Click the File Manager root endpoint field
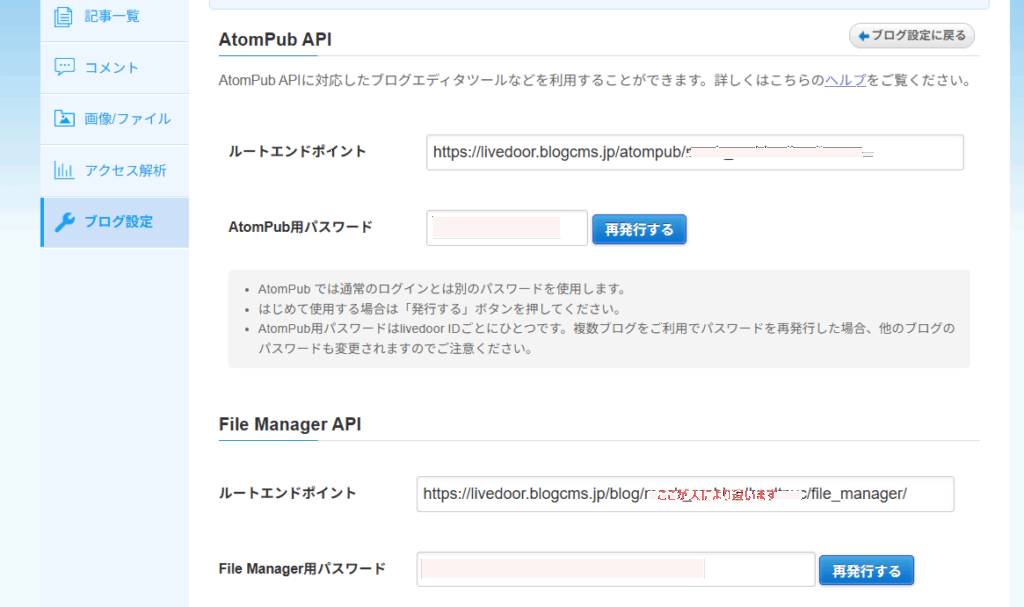 [x=685, y=494]
